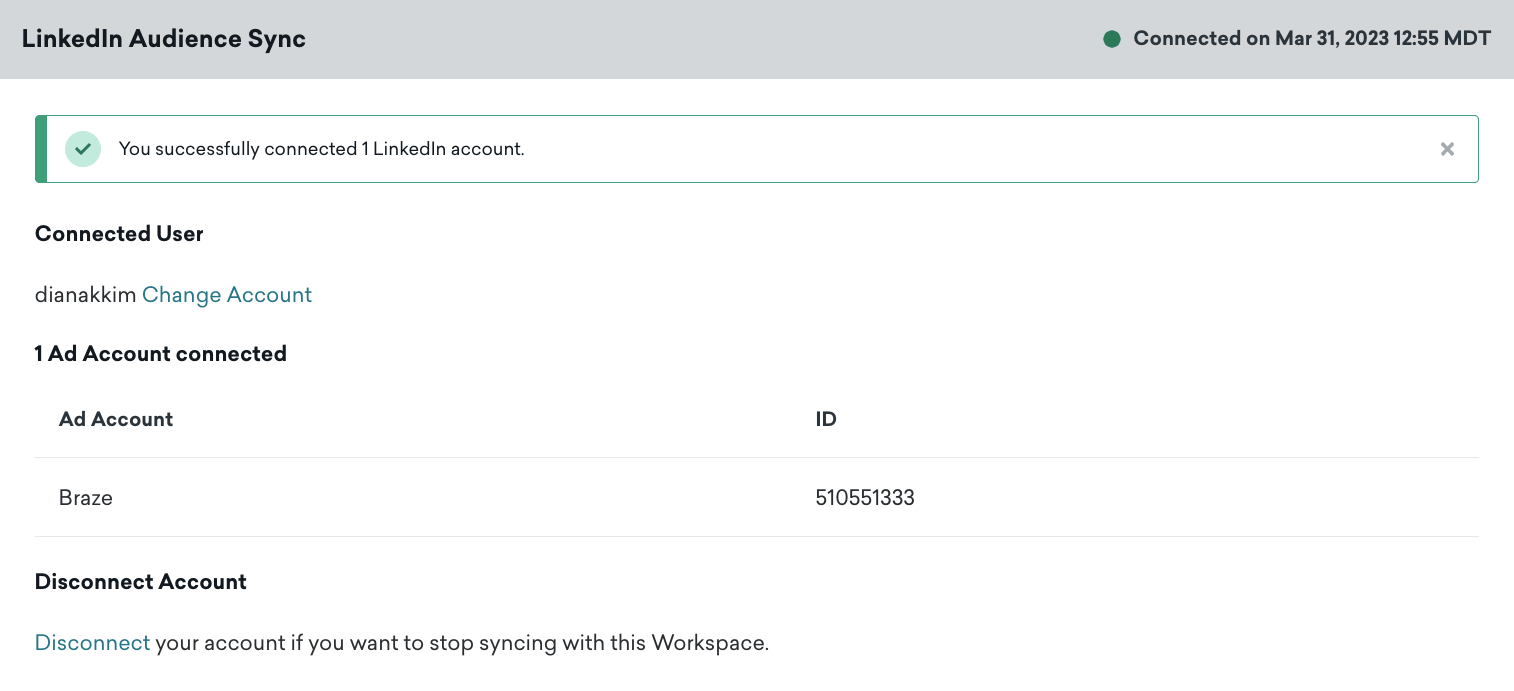The width and height of the screenshot is (1514, 691).
Task: Click the dianakkim username text
Action: tap(85, 295)
